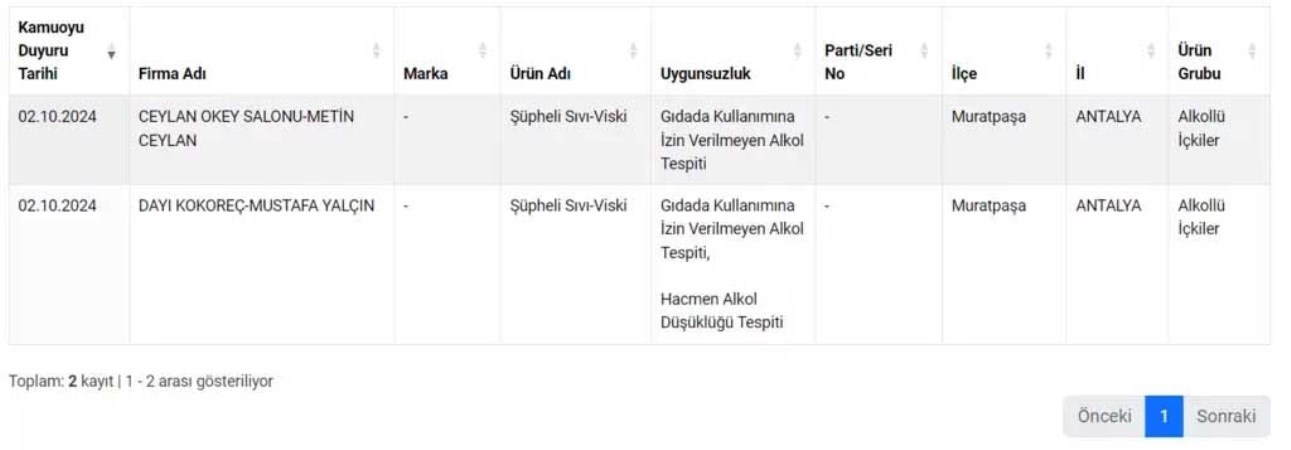The height and width of the screenshot is (450, 1291).
Task: Click İlçe column sort arrows
Action: pyautogui.click(x=1048, y=50)
